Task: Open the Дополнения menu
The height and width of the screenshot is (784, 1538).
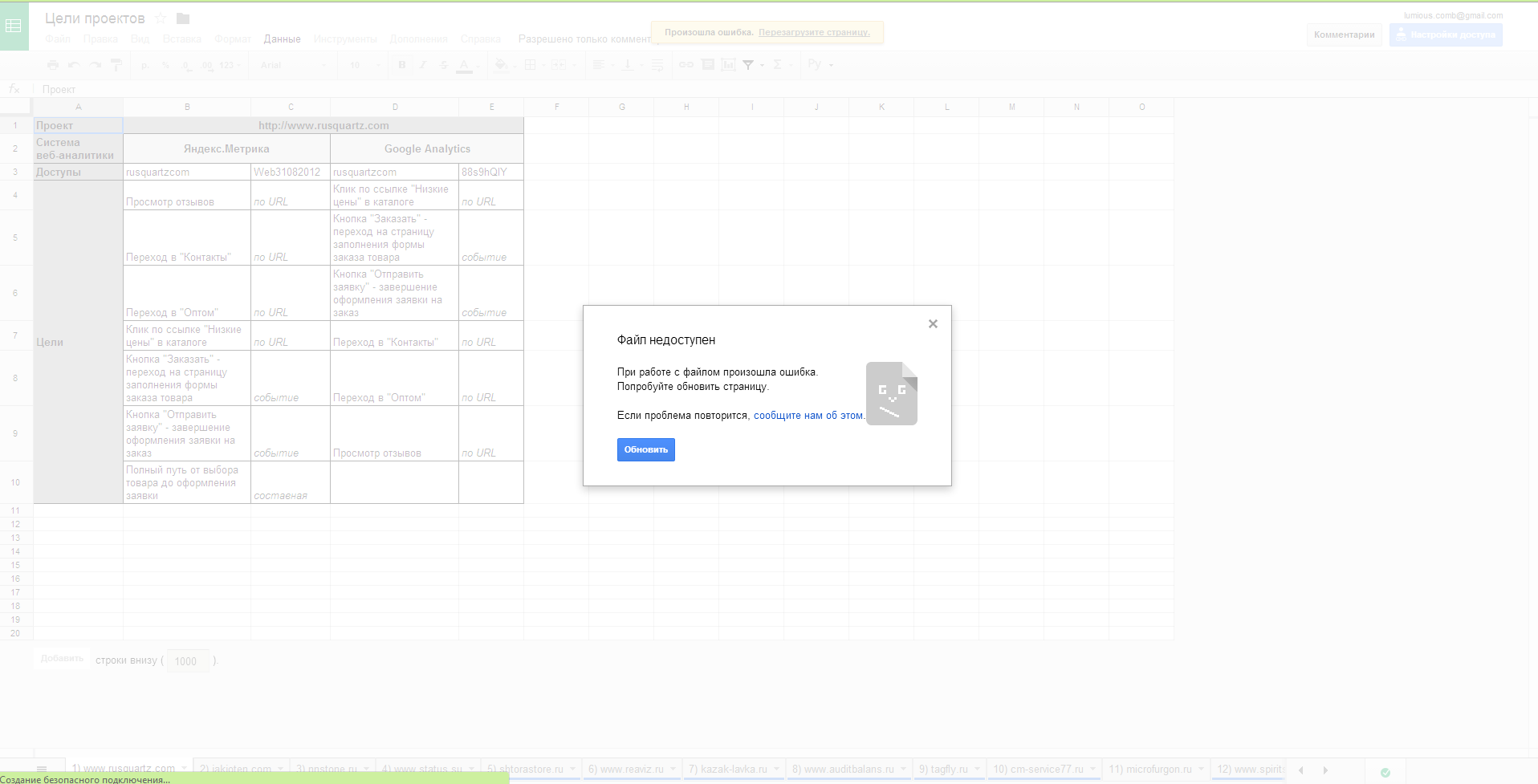Action: click(418, 39)
